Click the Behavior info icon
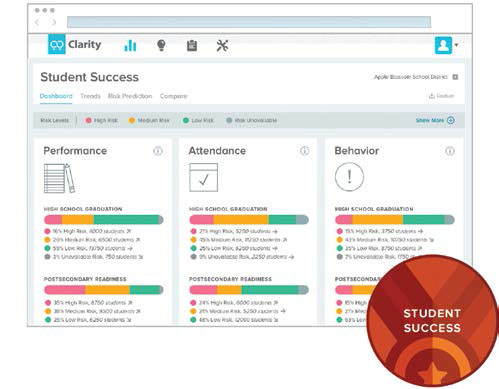The image size is (499, 389). pos(450,151)
